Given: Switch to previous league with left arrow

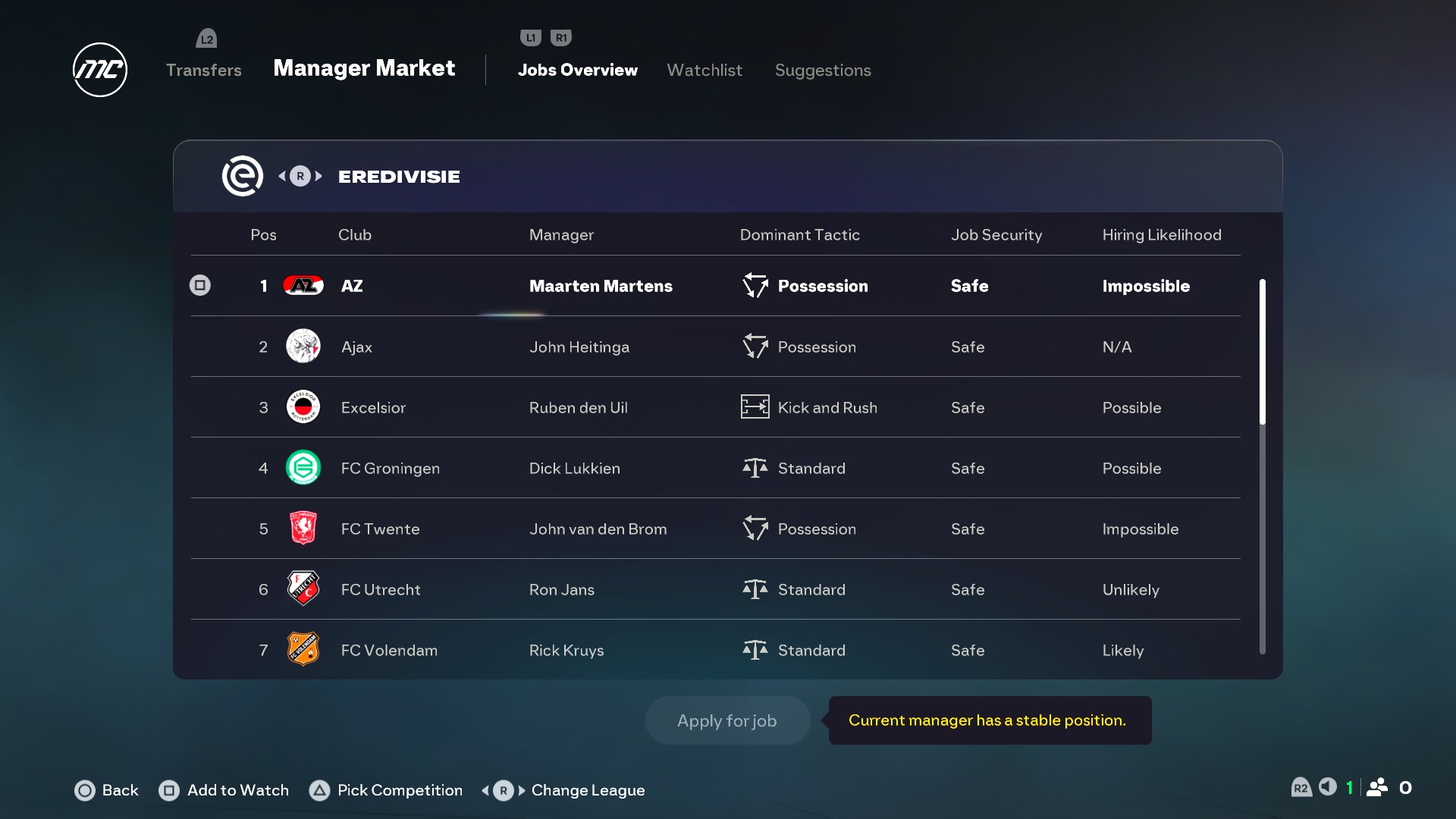Looking at the screenshot, I should pos(282,176).
